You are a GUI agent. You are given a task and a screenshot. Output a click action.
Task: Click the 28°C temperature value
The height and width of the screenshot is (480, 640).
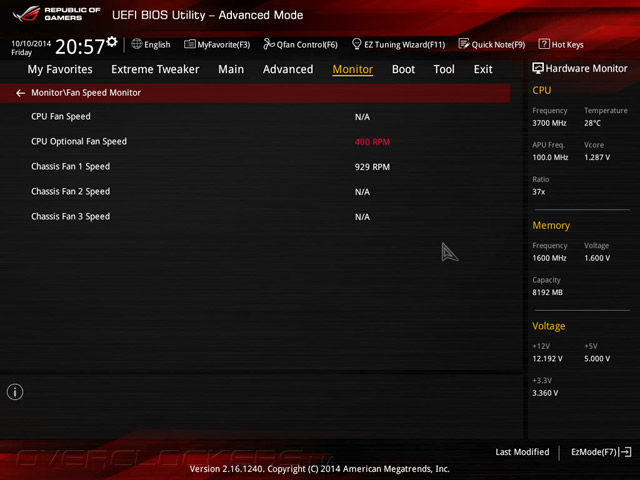[592, 123]
